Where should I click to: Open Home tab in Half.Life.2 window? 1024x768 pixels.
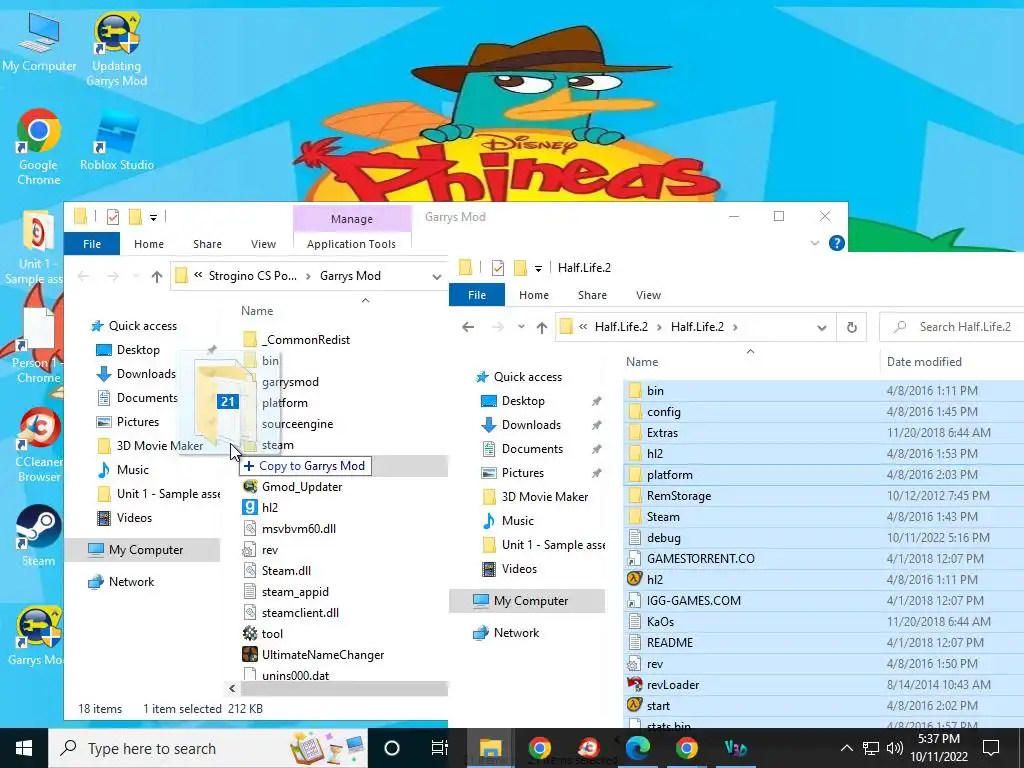(534, 295)
